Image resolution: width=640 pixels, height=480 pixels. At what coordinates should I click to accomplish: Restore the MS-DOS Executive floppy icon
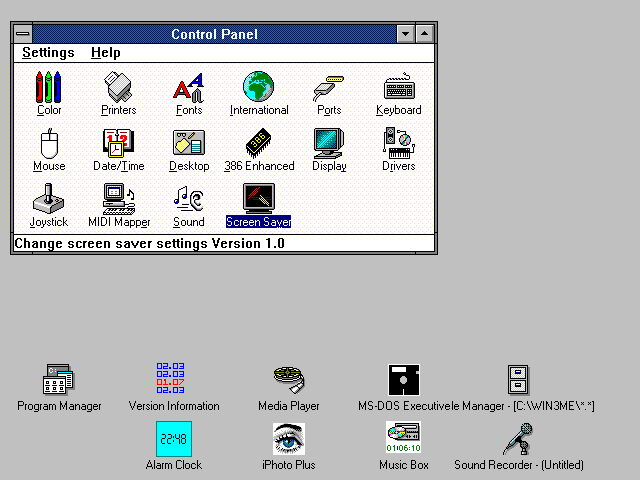pyautogui.click(x=404, y=380)
